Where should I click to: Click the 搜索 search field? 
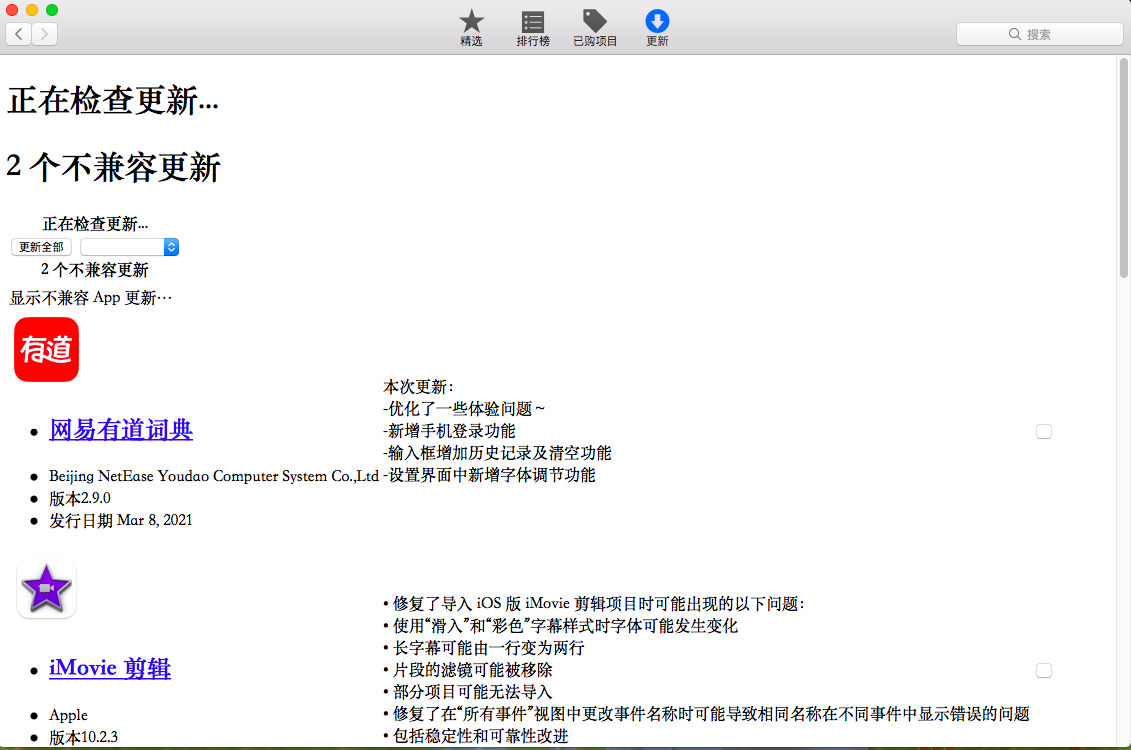(x=1039, y=34)
